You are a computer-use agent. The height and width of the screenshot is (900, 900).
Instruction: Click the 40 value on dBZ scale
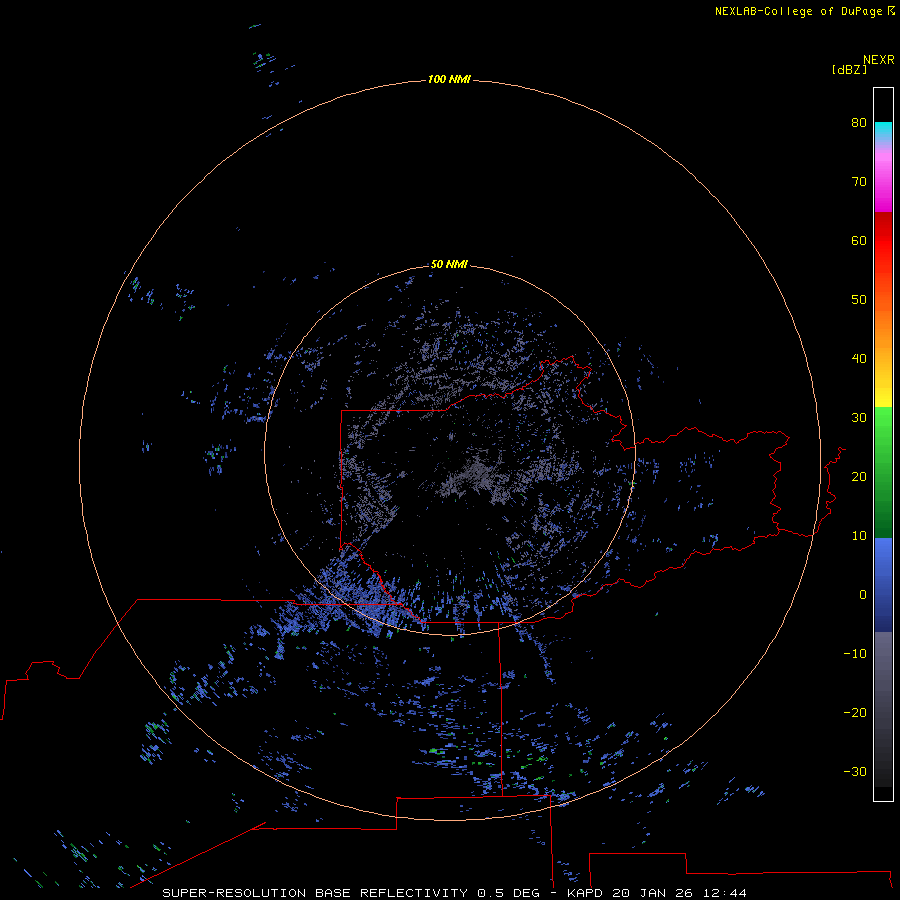tap(859, 358)
